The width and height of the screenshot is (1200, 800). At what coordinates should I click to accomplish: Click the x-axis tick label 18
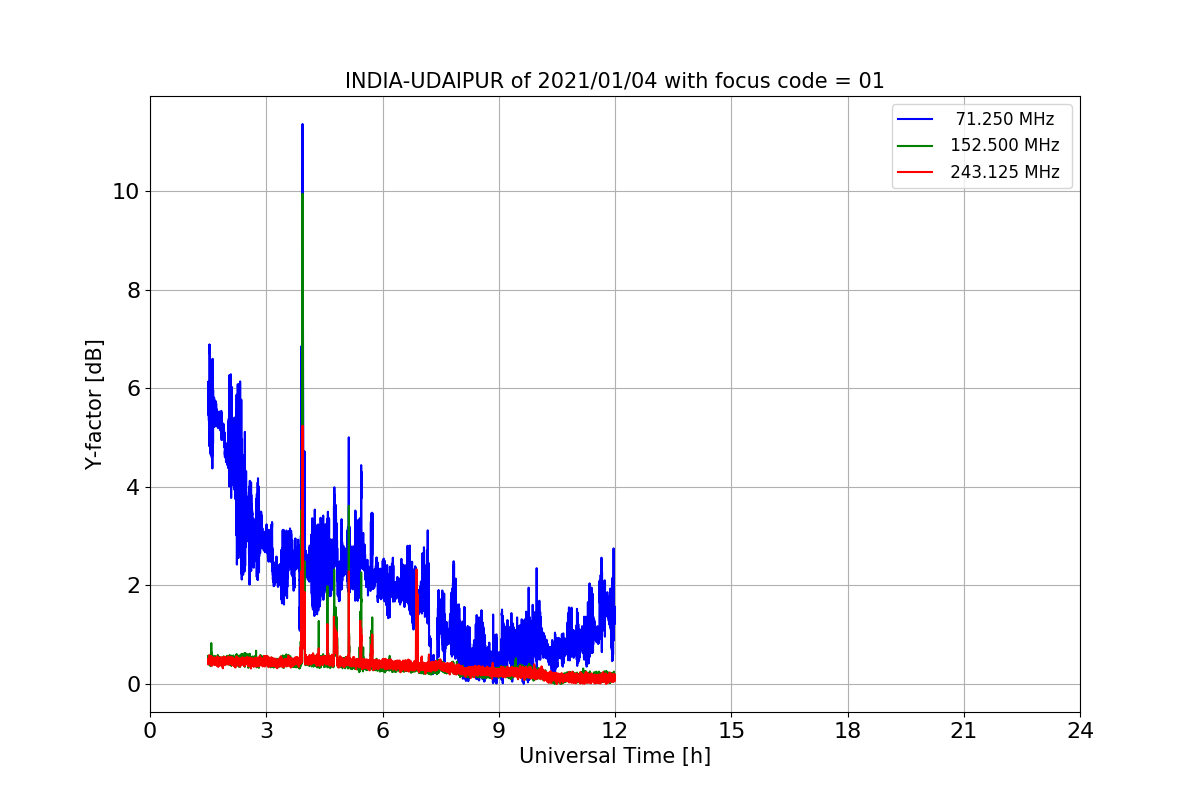click(x=848, y=731)
